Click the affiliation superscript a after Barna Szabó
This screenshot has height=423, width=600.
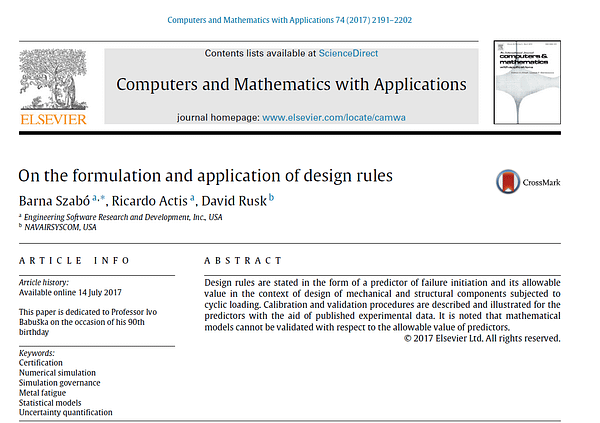(x=95, y=198)
